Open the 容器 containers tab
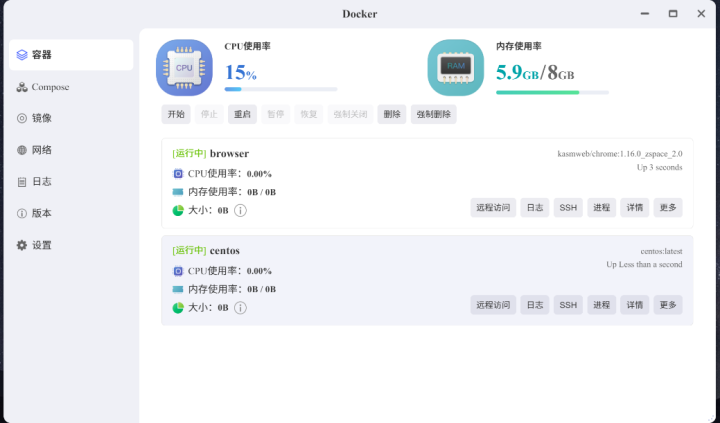The height and width of the screenshot is (423, 720). pos(70,55)
